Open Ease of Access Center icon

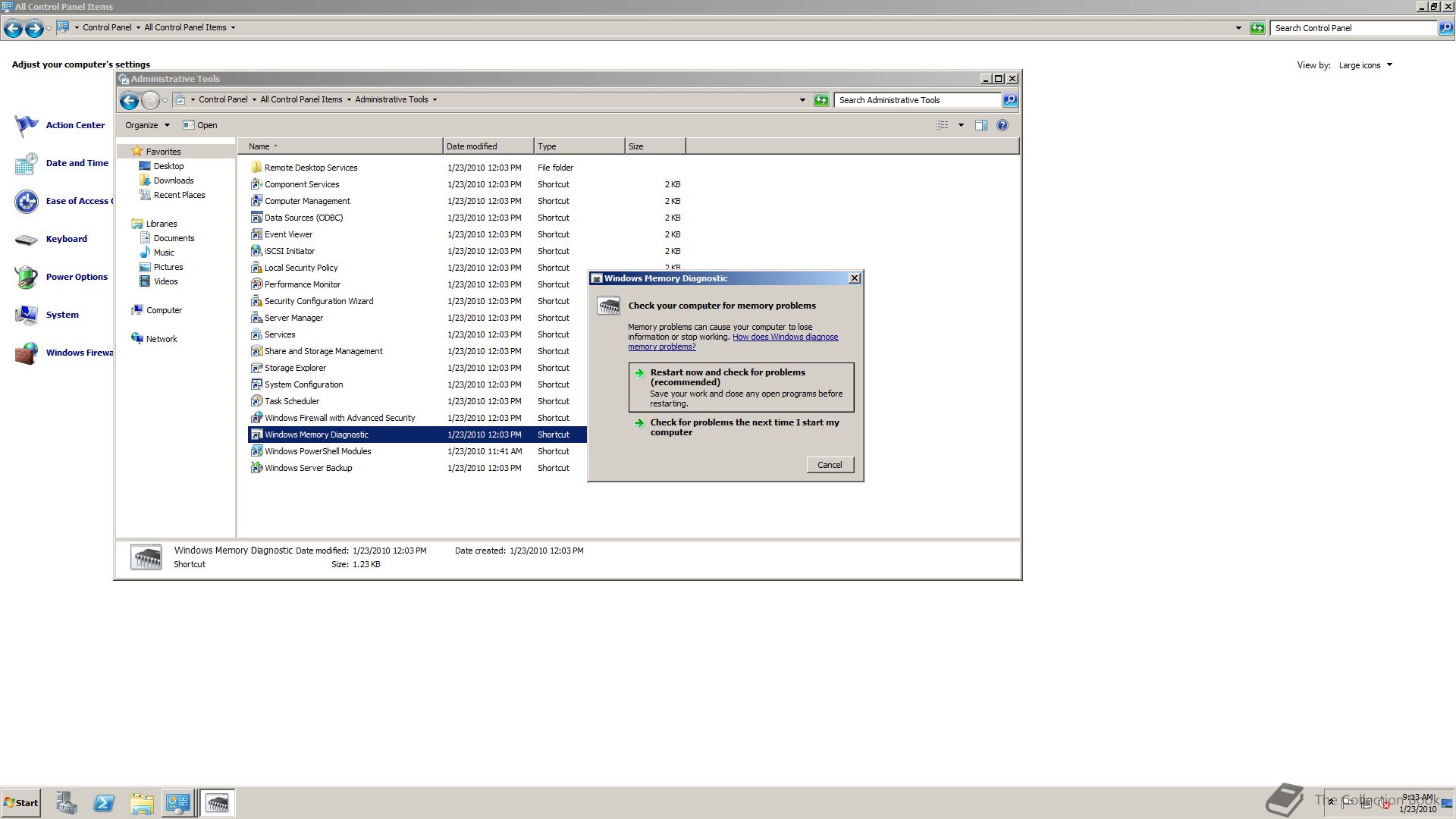27,201
